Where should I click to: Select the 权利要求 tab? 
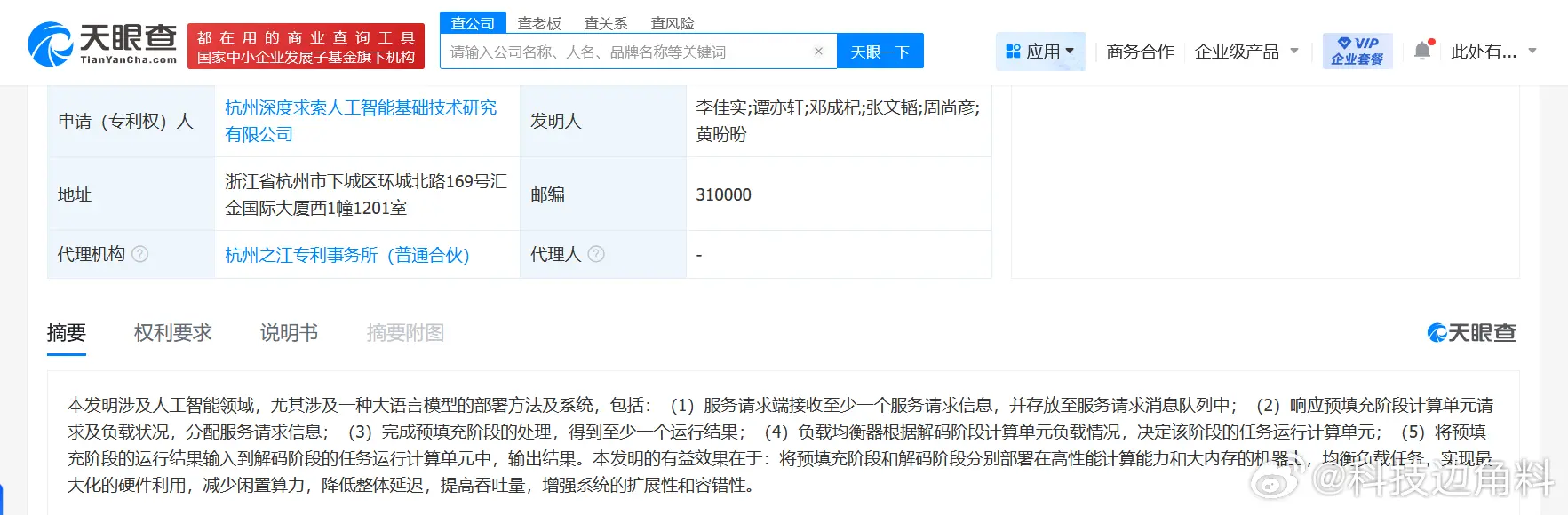click(x=173, y=333)
